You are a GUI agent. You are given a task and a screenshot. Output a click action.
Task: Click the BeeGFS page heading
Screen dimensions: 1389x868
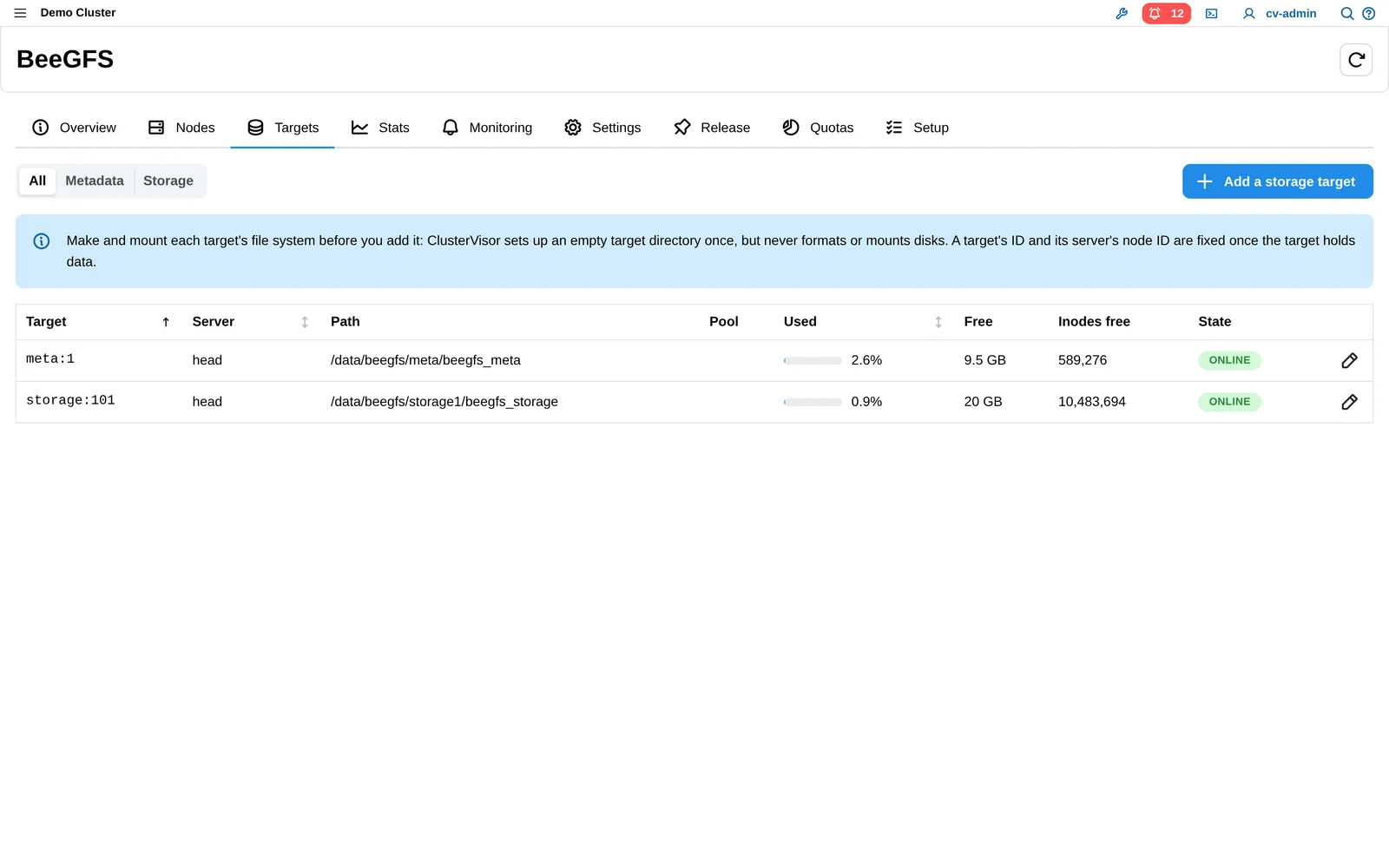(65, 59)
